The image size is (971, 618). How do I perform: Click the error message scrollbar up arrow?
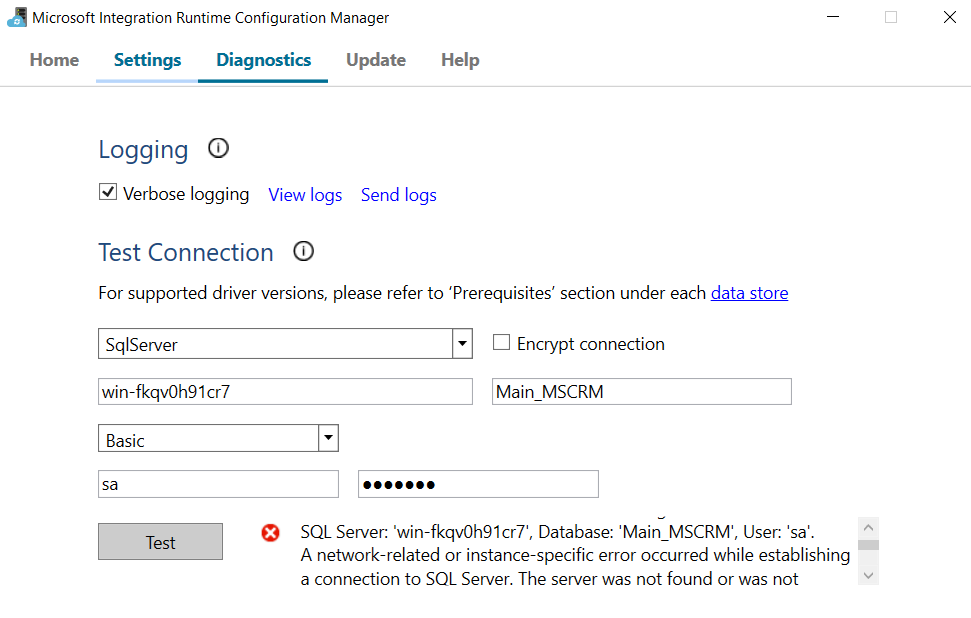coord(868,528)
